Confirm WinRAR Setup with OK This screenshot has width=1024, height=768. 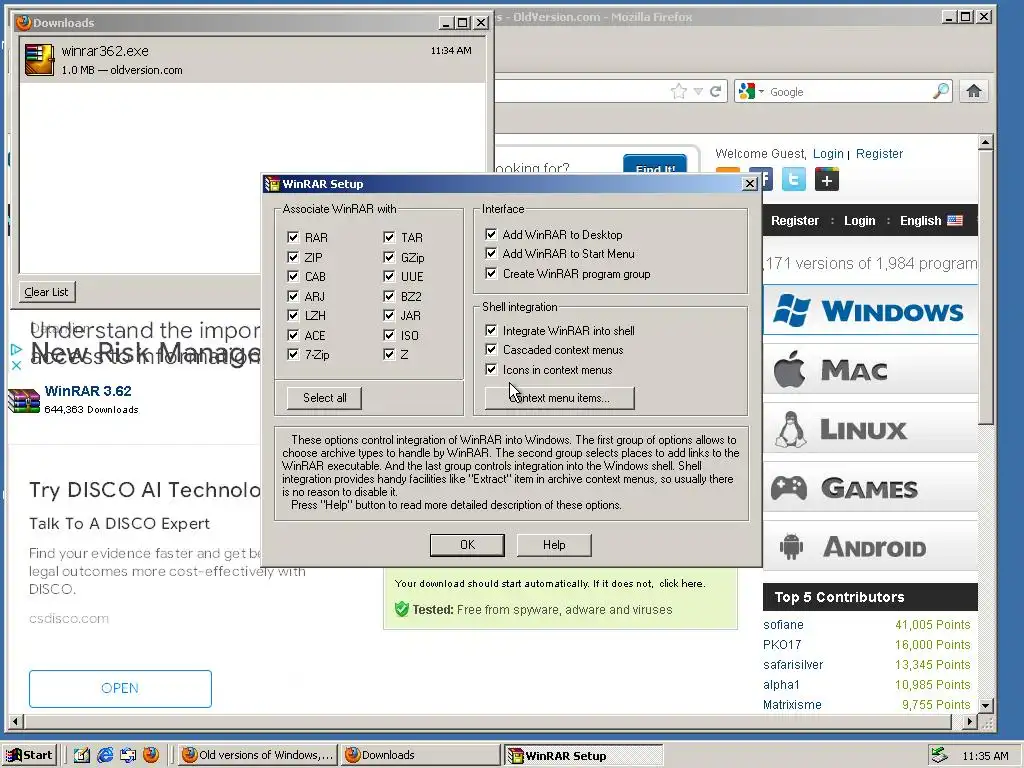[x=467, y=545]
